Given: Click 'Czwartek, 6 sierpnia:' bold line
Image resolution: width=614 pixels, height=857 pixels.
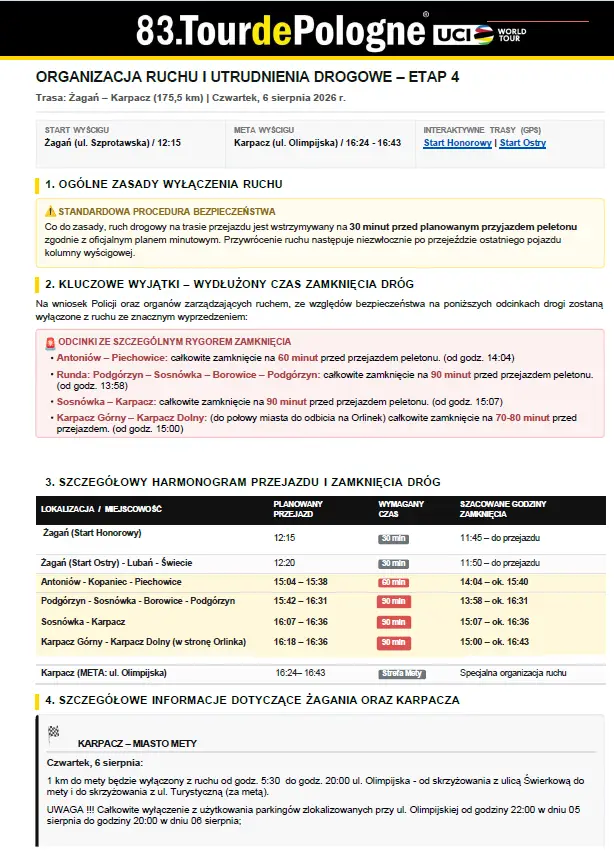Looking at the screenshot, I should [95, 763].
